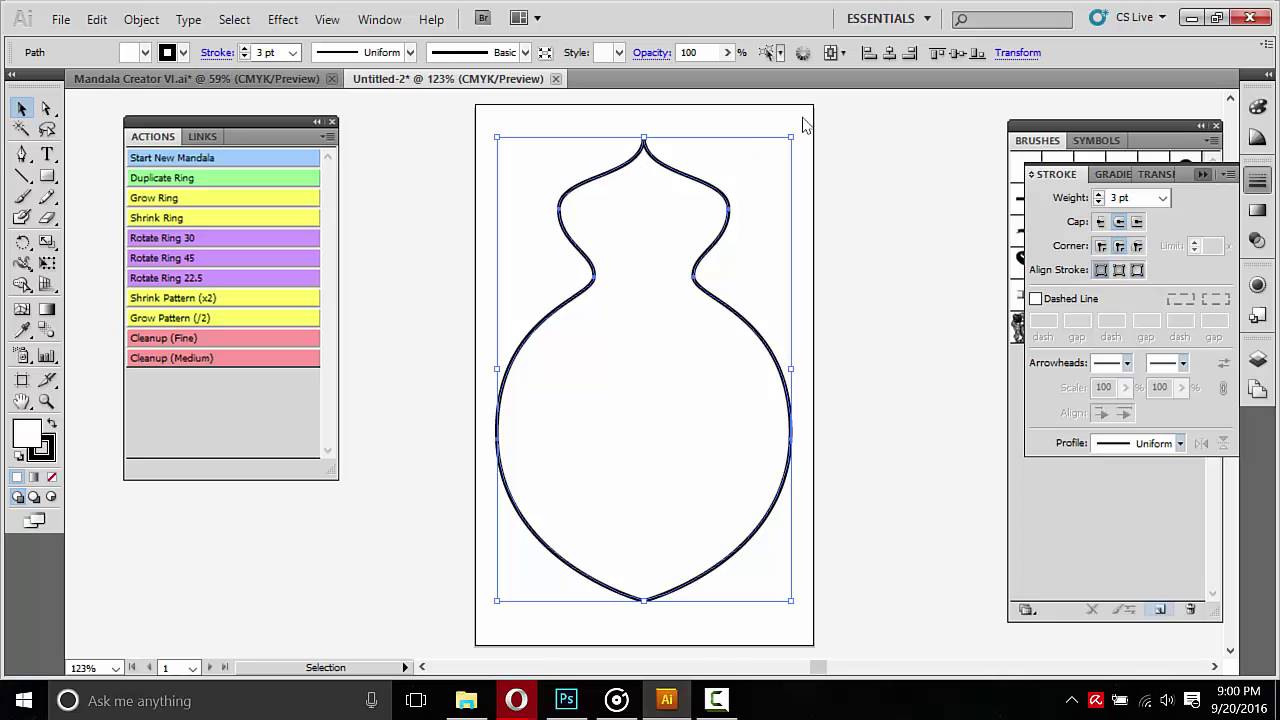This screenshot has width=1280, height=720.
Task: Align Stroke to Outside button
Action: (x=1137, y=270)
